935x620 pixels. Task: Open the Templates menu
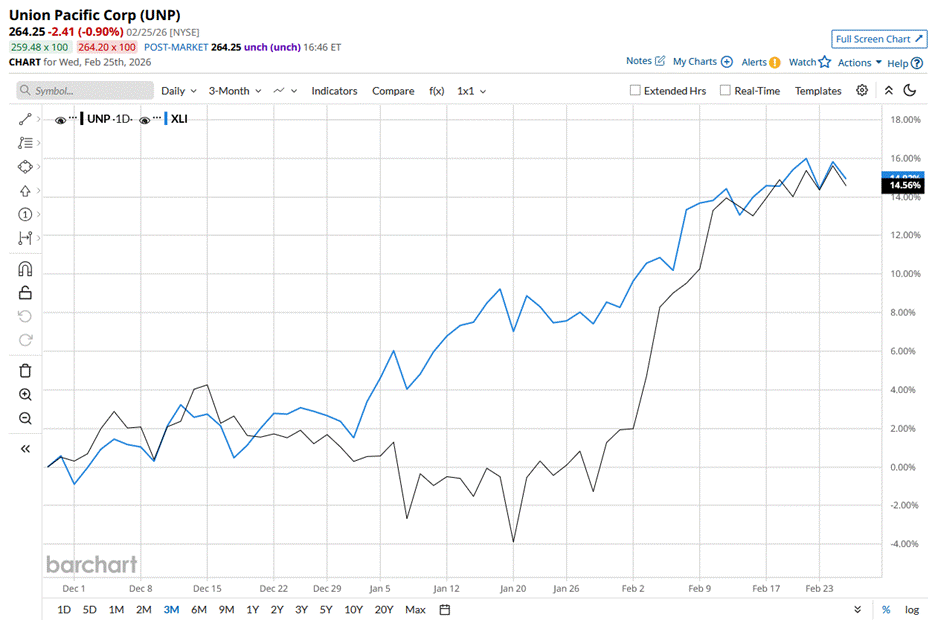click(x=818, y=91)
